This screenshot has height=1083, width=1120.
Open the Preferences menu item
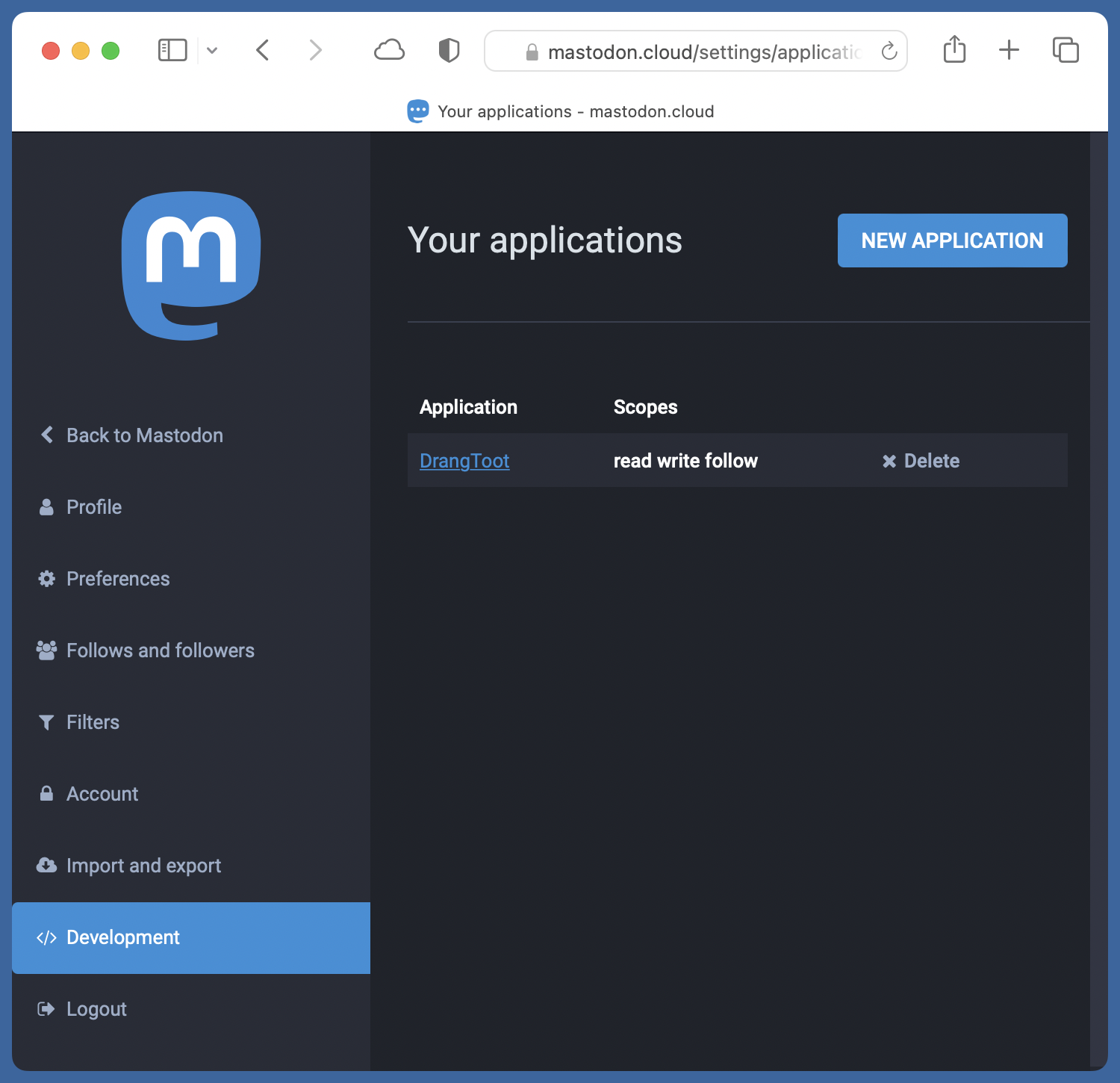click(191, 579)
